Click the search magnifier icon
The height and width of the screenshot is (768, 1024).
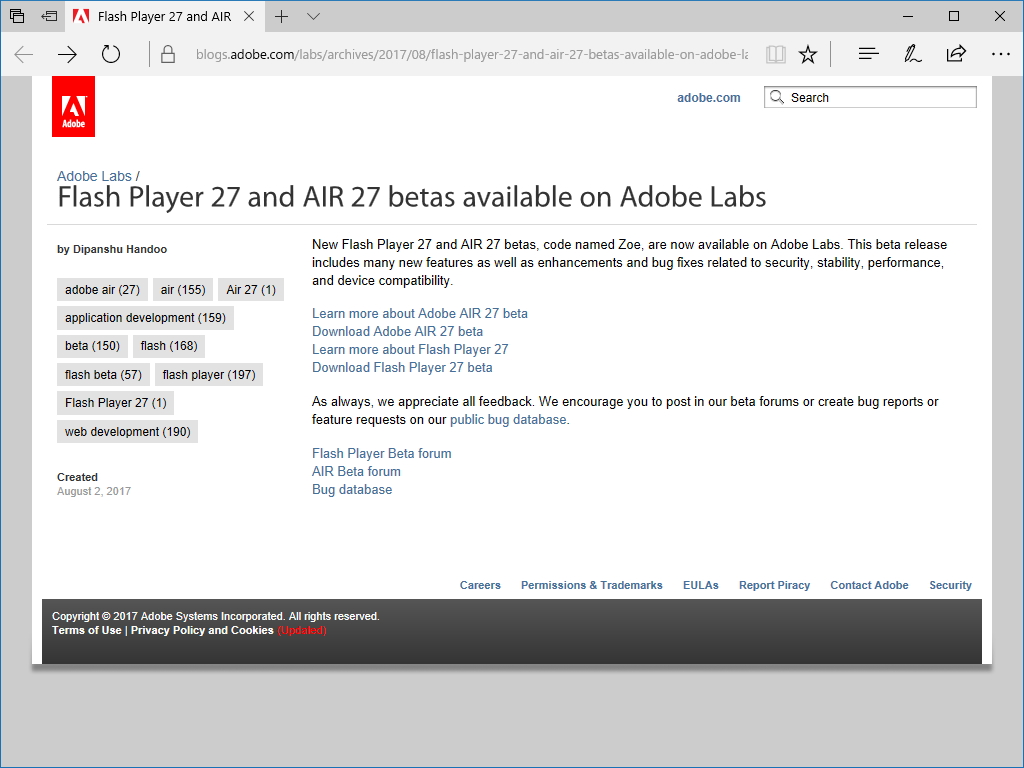[x=776, y=97]
